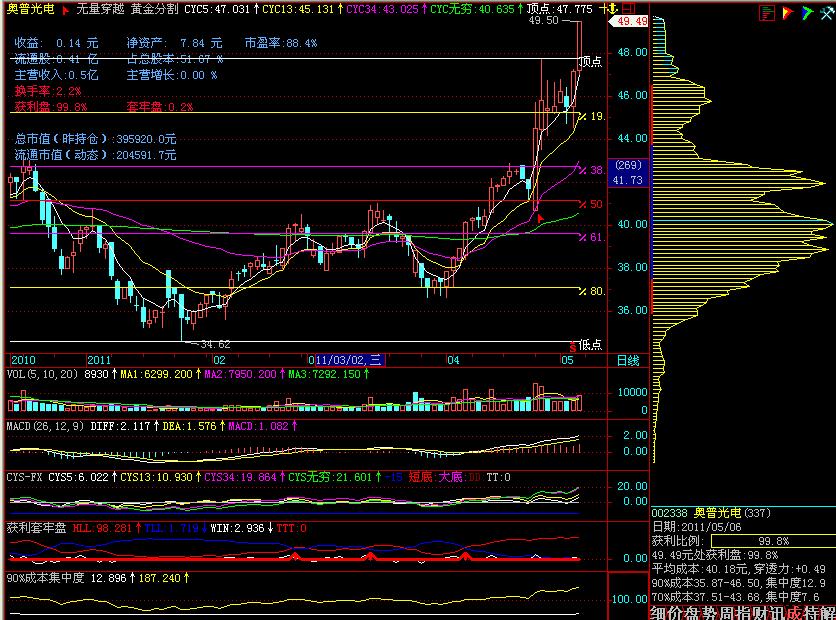Click the 换手率:2.2% value
The image size is (836, 620).
(x=48, y=91)
